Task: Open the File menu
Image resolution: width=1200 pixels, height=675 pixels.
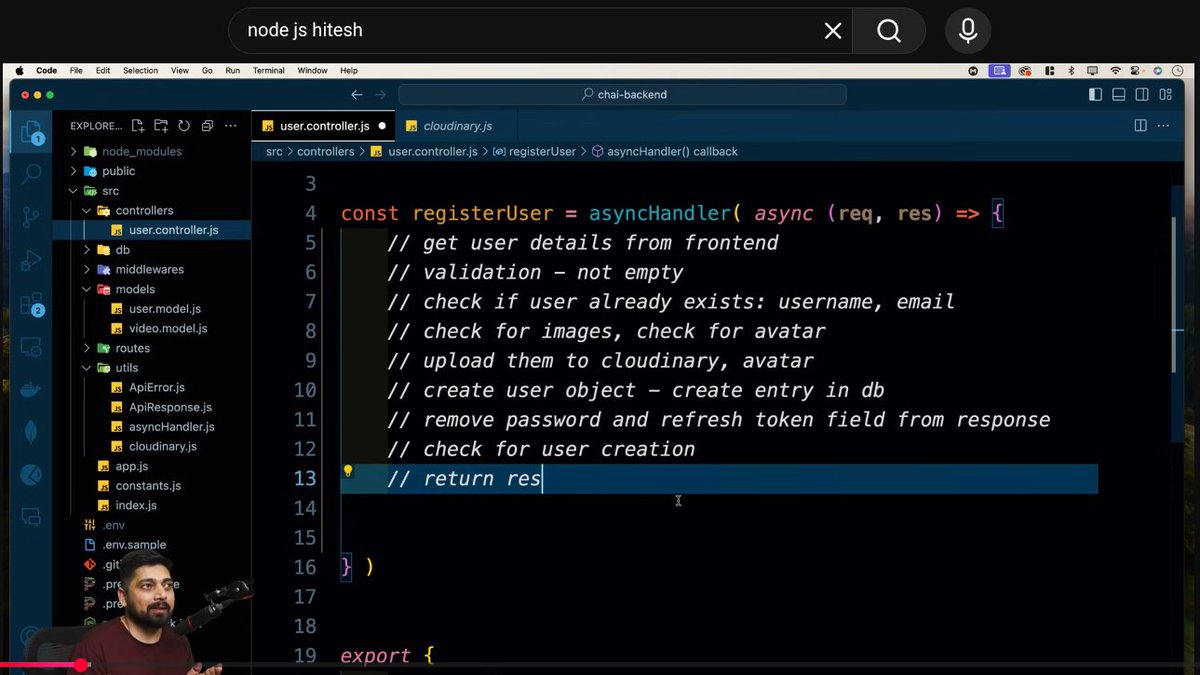Action: pyautogui.click(x=76, y=71)
